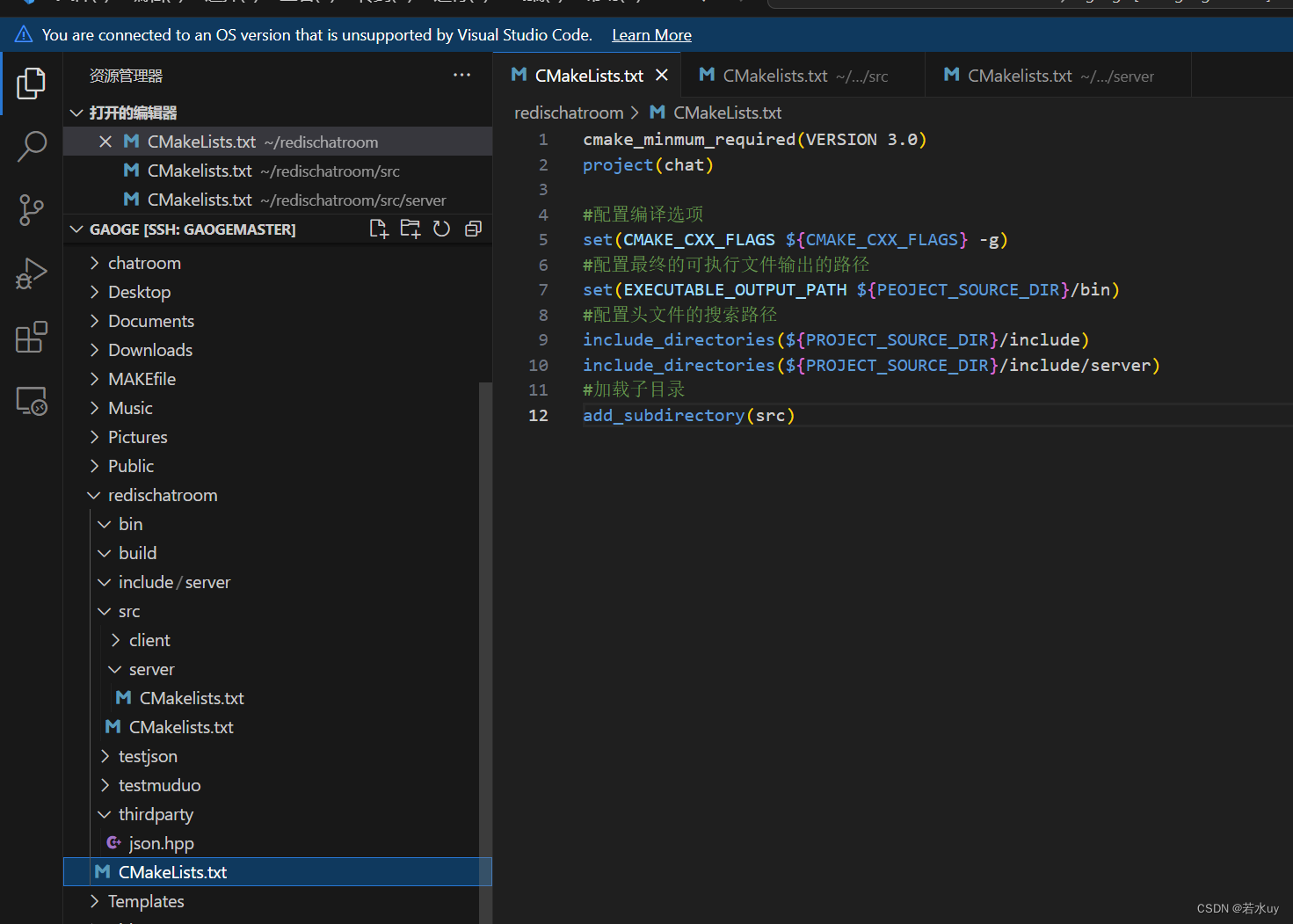This screenshot has width=1293, height=924.
Task: Select the active CMakeLists.txt tab
Action: [589, 76]
